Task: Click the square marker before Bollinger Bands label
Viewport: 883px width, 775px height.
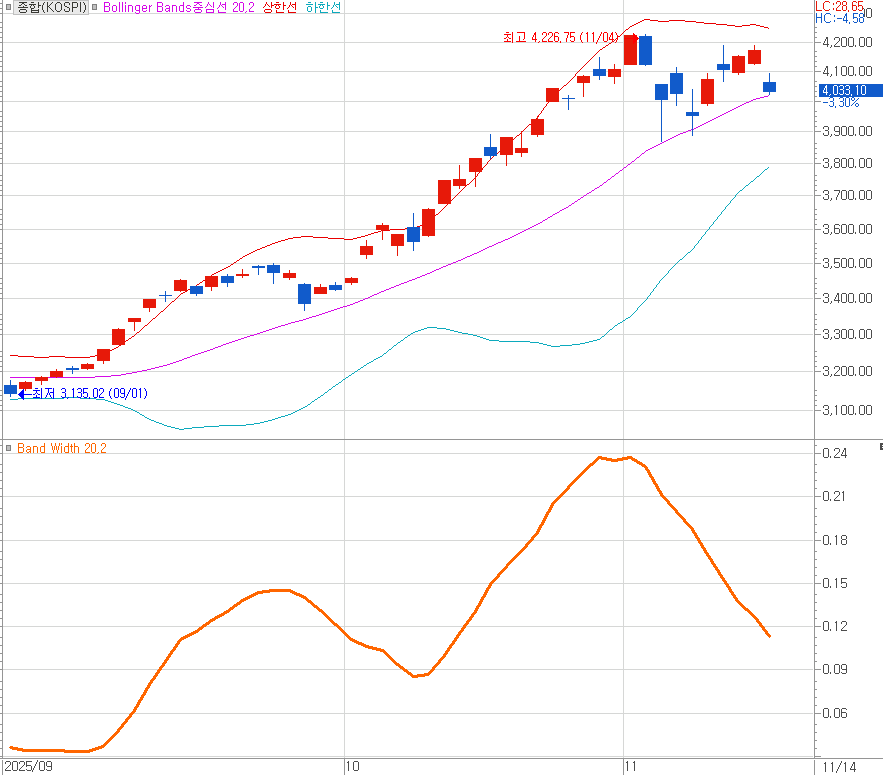Action: [96, 7]
